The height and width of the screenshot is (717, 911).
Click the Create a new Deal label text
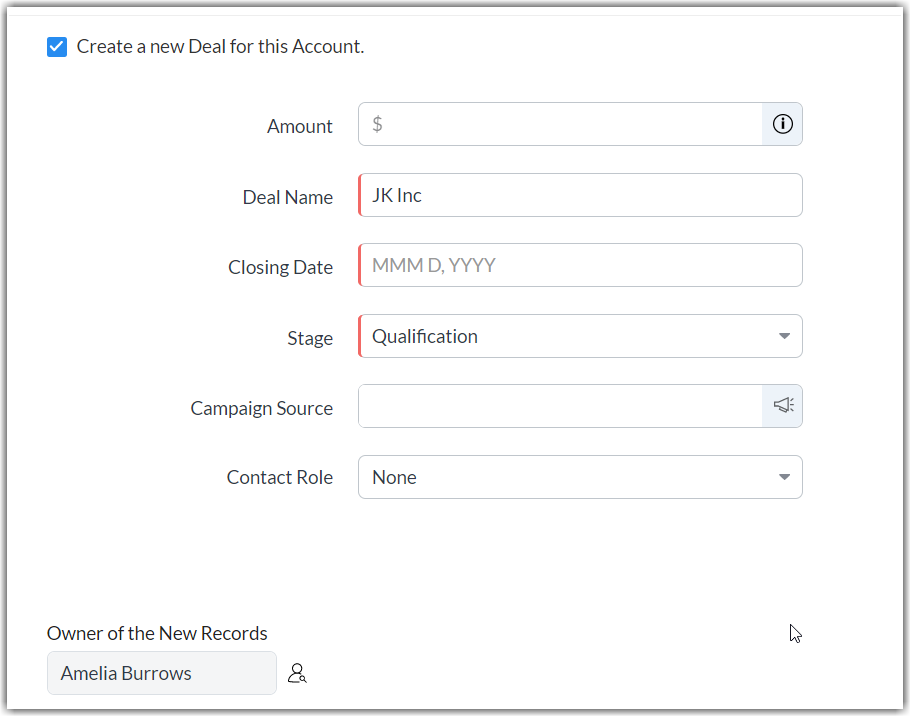pyautogui.click(x=220, y=46)
